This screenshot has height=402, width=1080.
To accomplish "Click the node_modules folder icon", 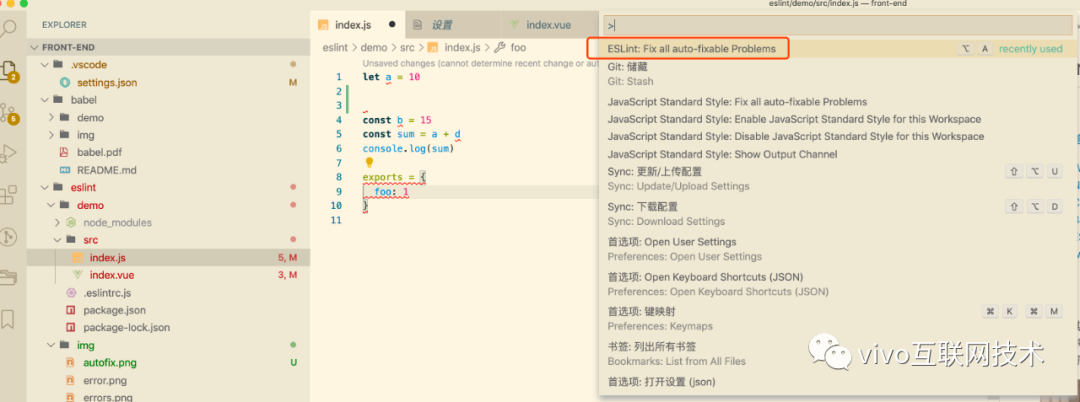I will click(x=70, y=222).
